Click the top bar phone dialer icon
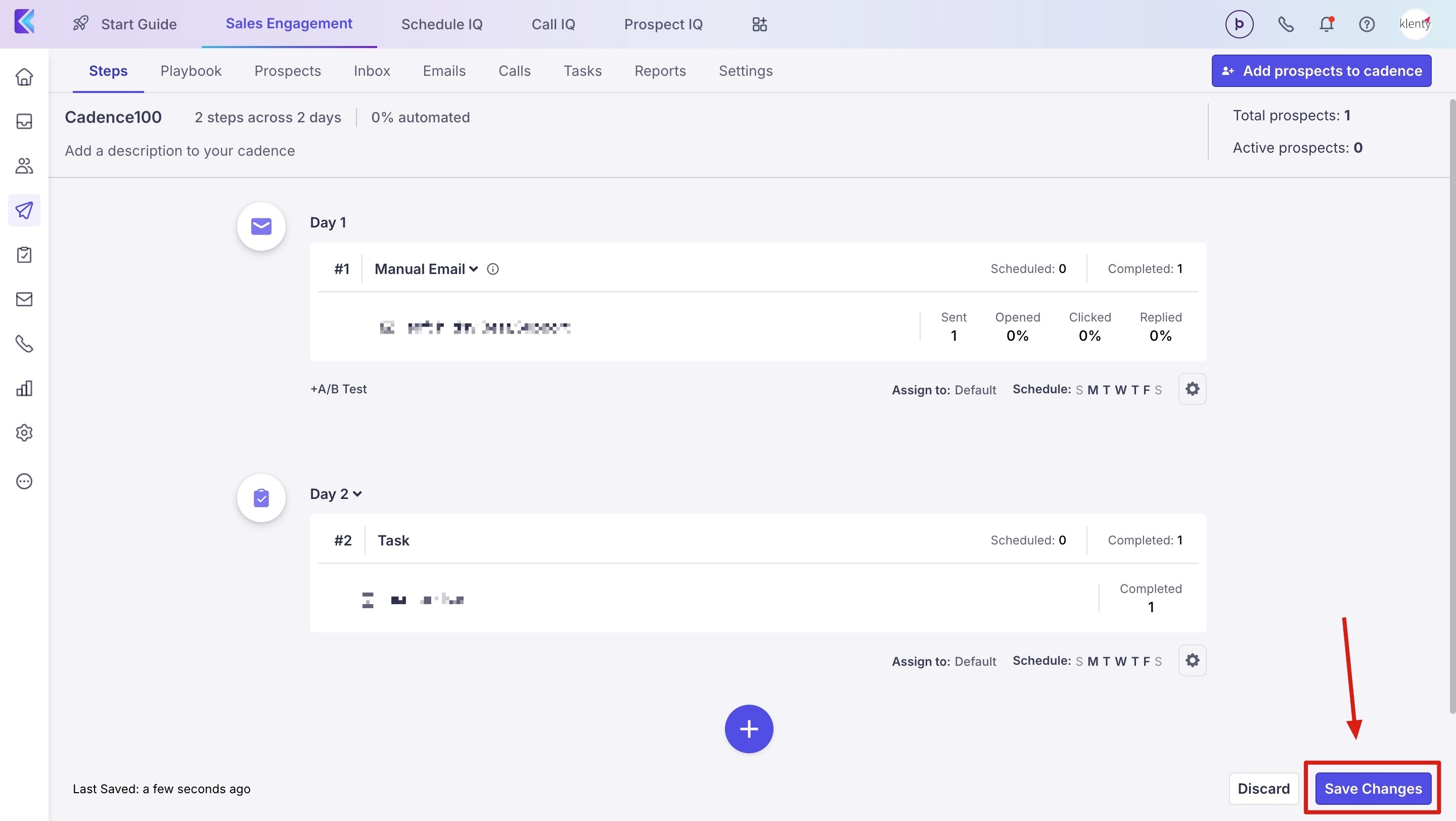This screenshot has height=821, width=1456. (x=1285, y=24)
